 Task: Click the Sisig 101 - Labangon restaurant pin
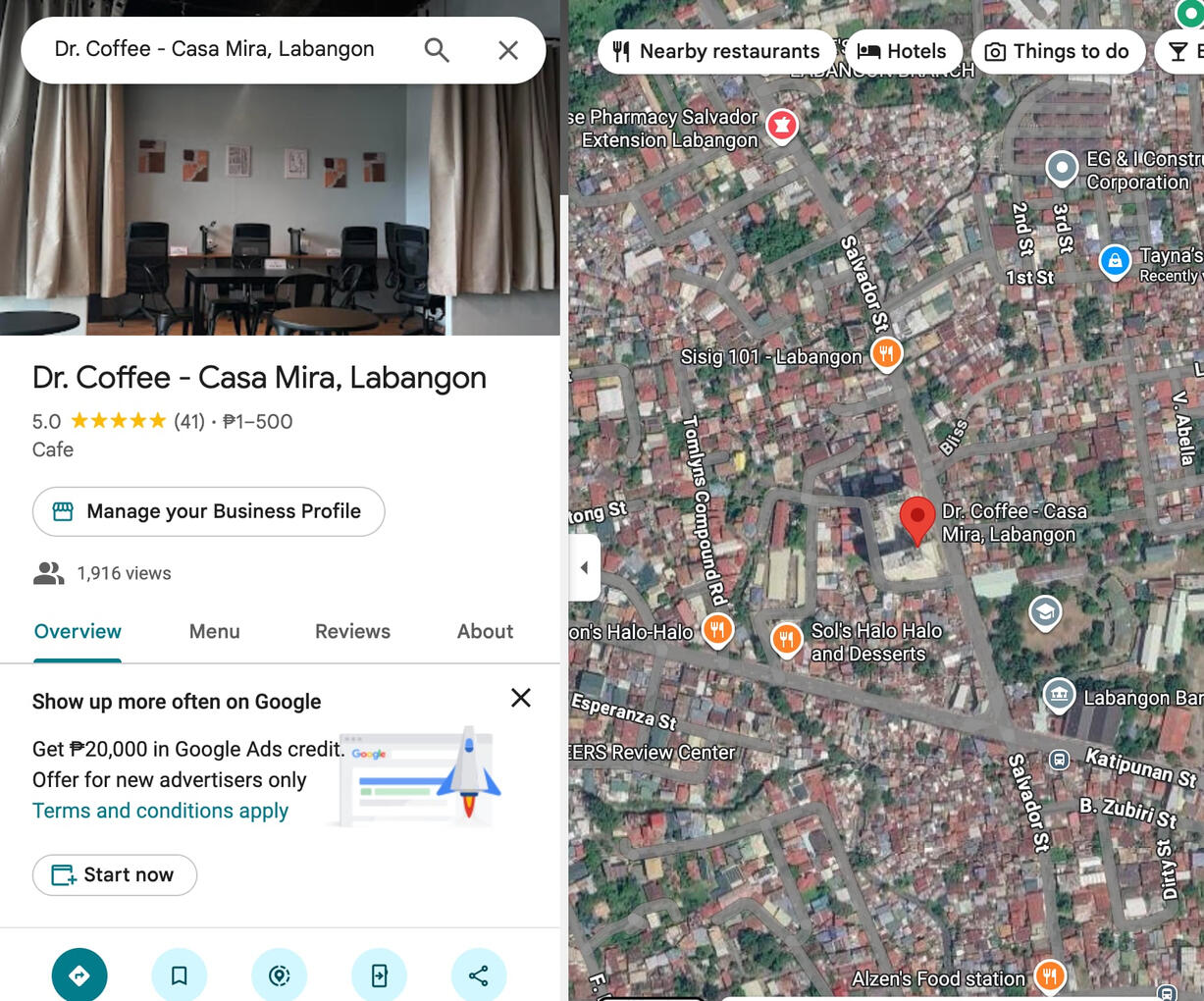[x=886, y=353]
